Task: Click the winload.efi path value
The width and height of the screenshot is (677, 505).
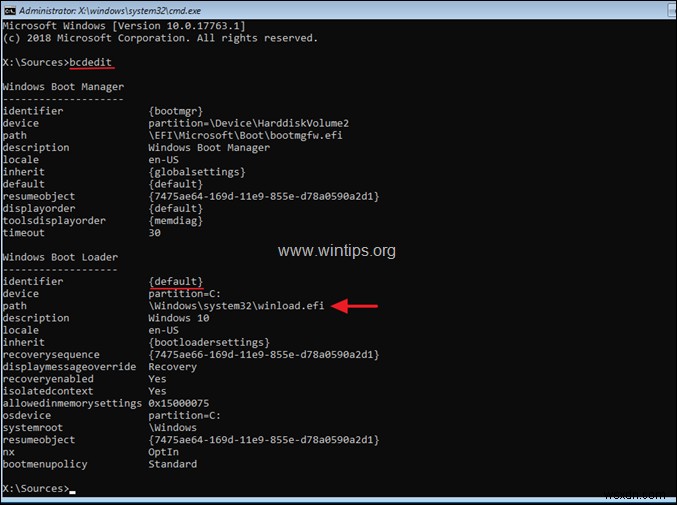Action: (236, 306)
